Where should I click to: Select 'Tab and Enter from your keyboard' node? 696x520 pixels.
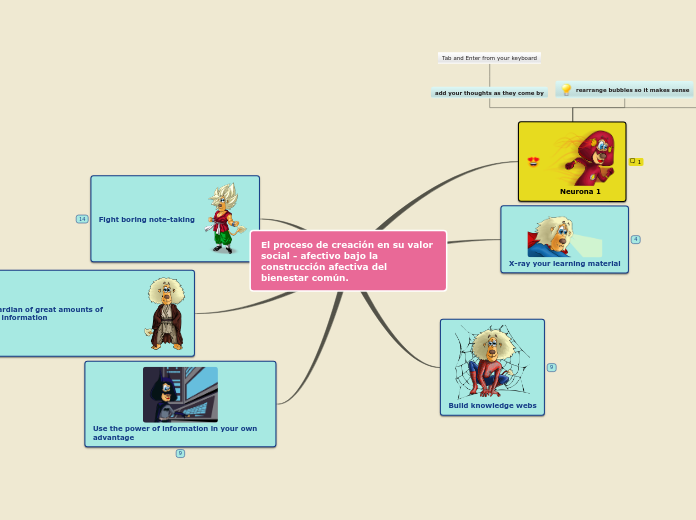[489, 58]
